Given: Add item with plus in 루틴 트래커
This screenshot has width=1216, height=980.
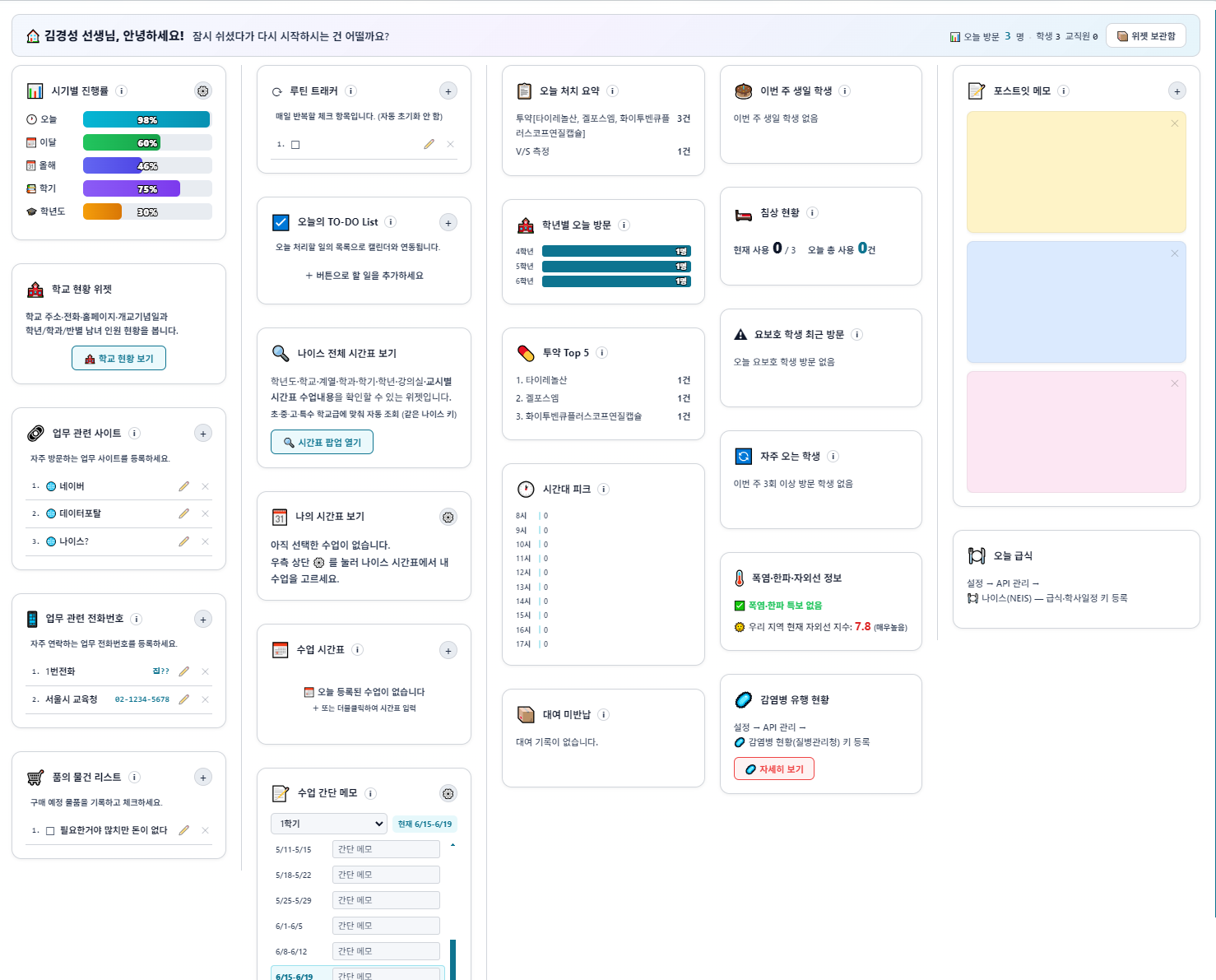Looking at the screenshot, I should [x=448, y=91].
